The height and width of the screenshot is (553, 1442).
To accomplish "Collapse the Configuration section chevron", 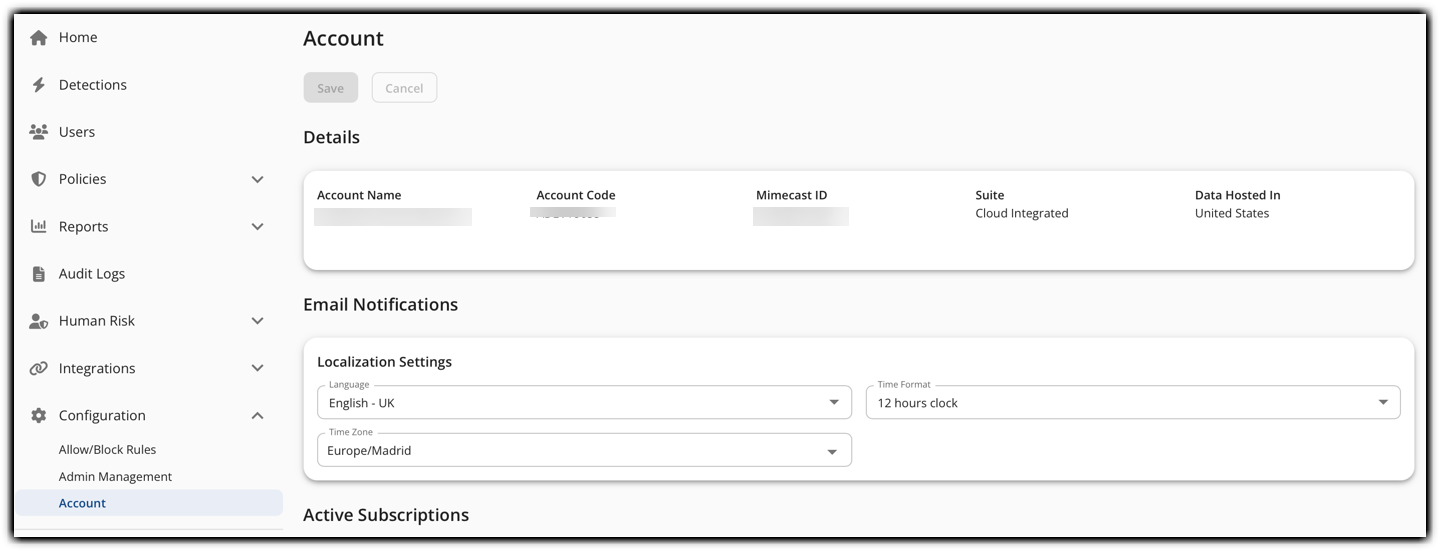I will (257, 416).
